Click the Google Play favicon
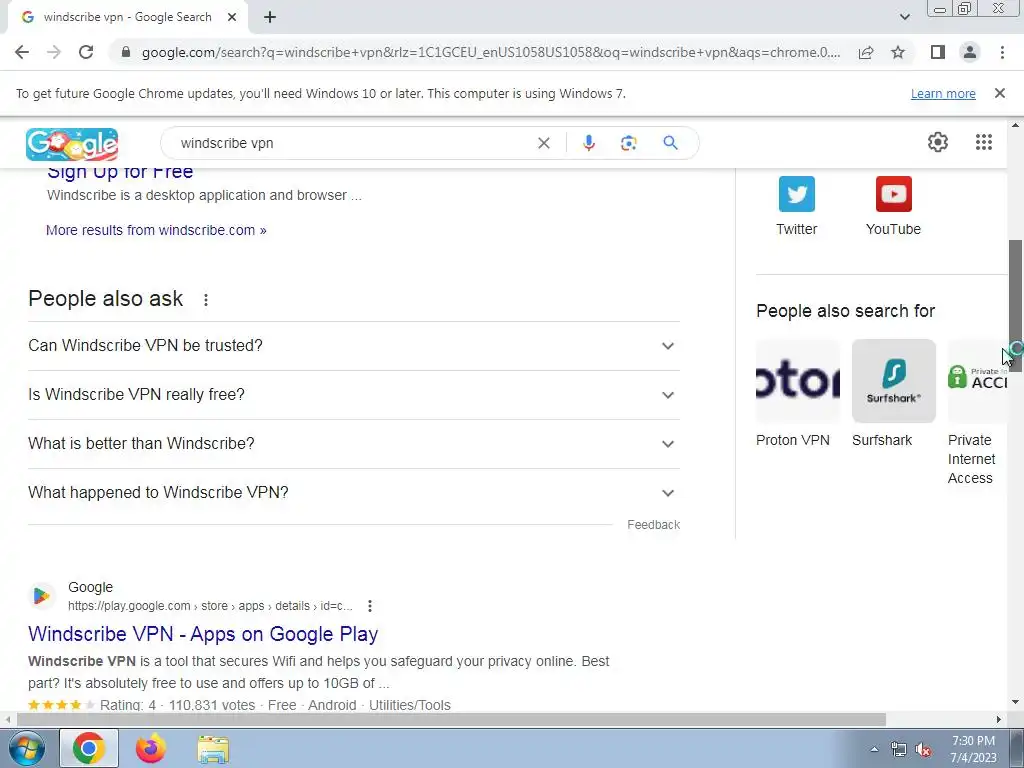The height and width of the screenshot is (768, 1024). tap(41, 596)
